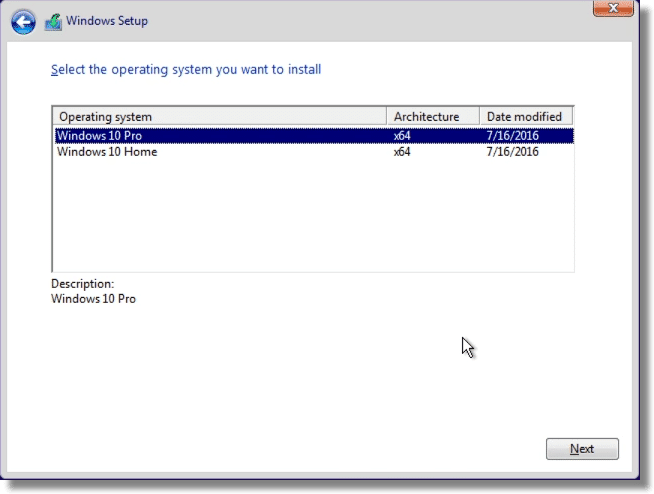Click 7/16/2016 date in Windows 10 Pro row
The width and height of the screenshot is (654, 494).
513,136
